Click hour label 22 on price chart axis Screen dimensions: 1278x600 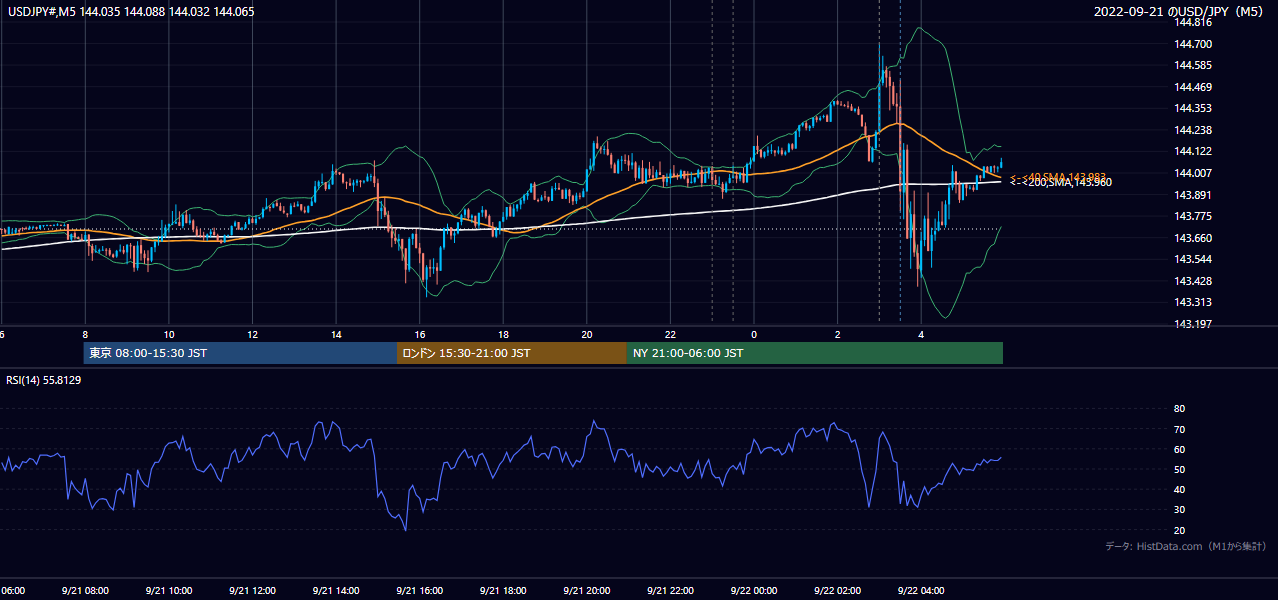point(670,334)
